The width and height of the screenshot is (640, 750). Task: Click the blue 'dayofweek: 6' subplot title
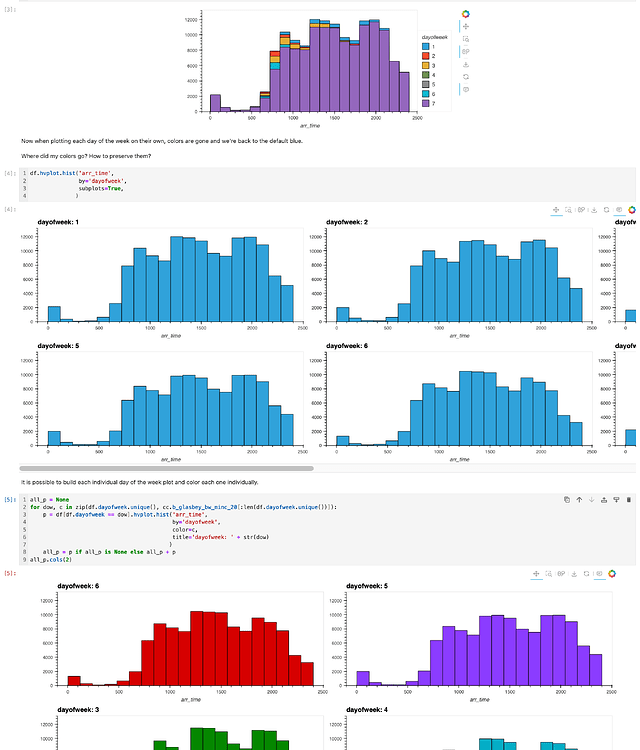[347, 346]
